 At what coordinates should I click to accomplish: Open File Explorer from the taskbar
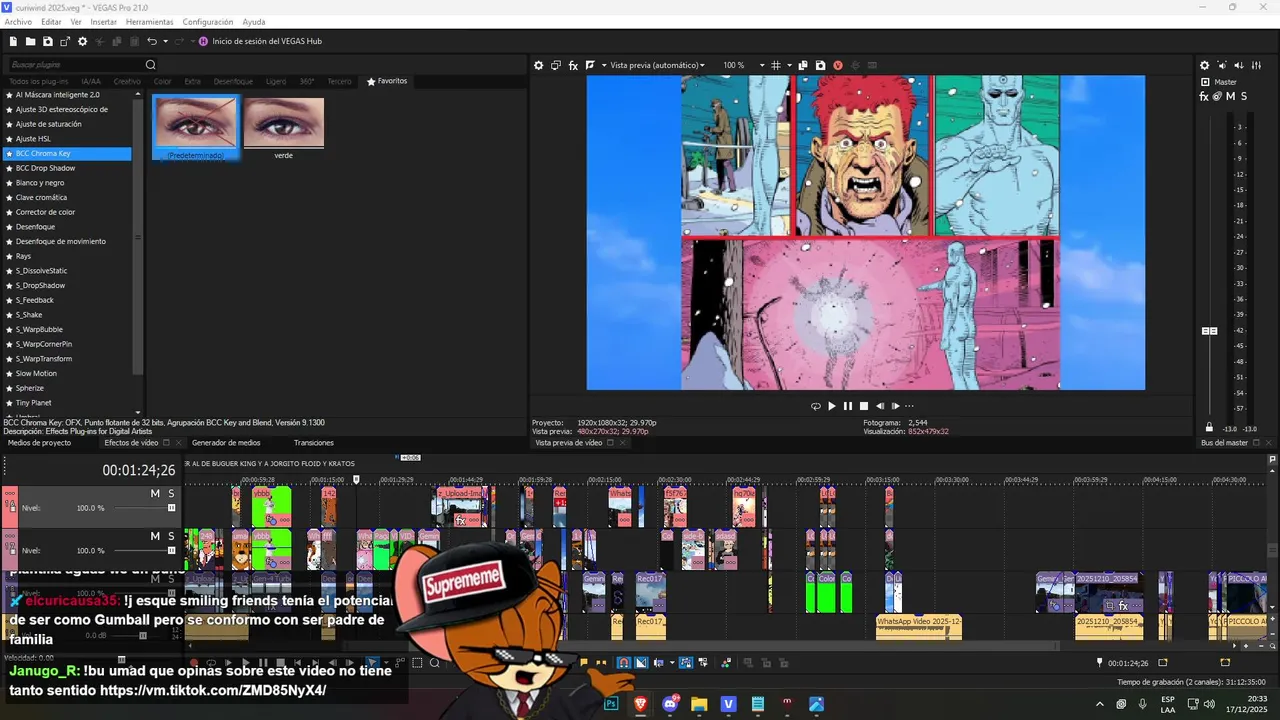(x=699, y=704)
